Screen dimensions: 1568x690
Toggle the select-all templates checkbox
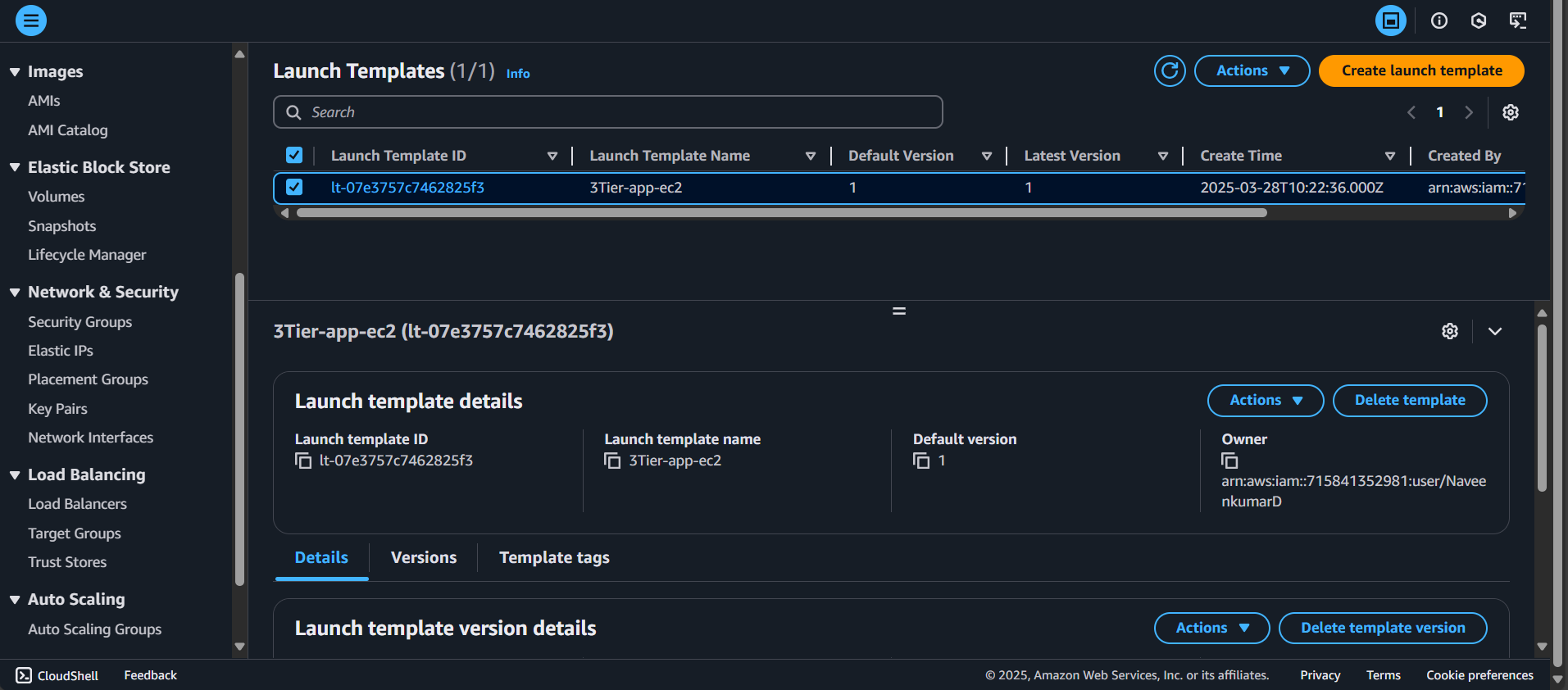[x=294, y=155]
